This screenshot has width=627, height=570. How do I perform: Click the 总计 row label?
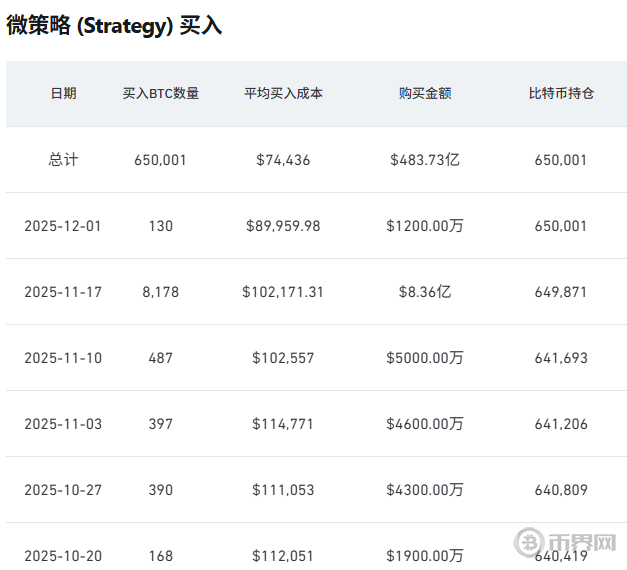[63, 159]
